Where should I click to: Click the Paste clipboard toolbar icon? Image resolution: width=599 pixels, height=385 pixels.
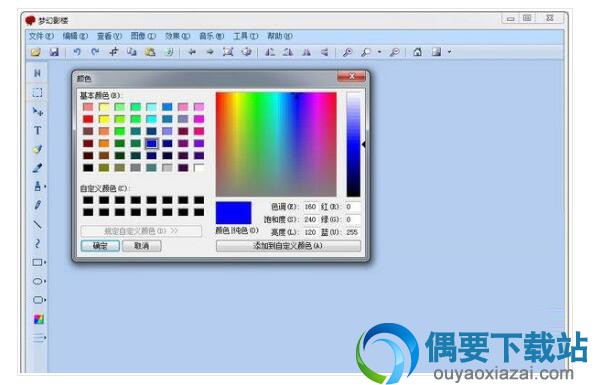coord(150,52)
